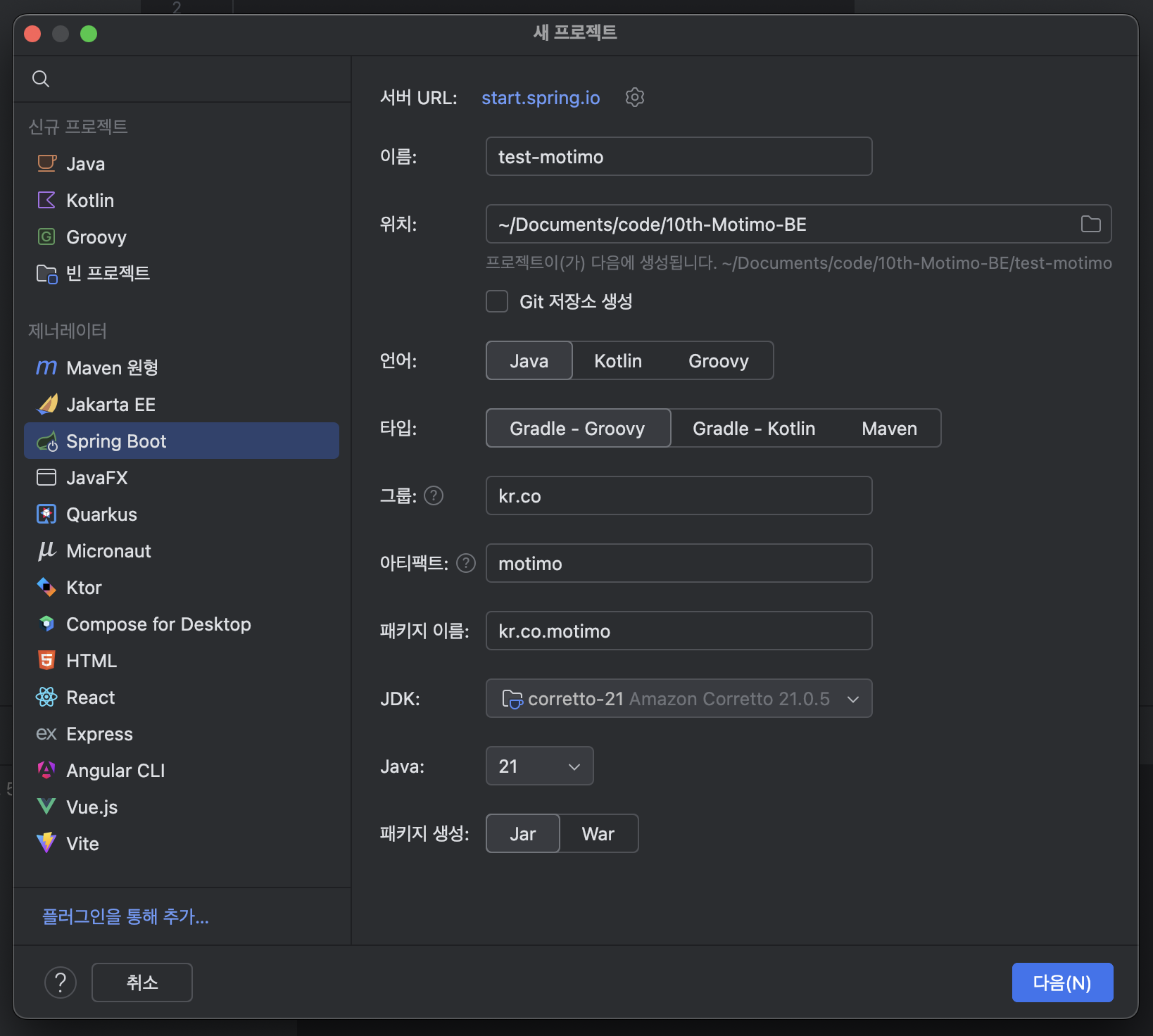This screenshot has width=1153, height=1036.
Task: Enable the Git 저장소 생성 checkbox
Action: coord(497,301)
